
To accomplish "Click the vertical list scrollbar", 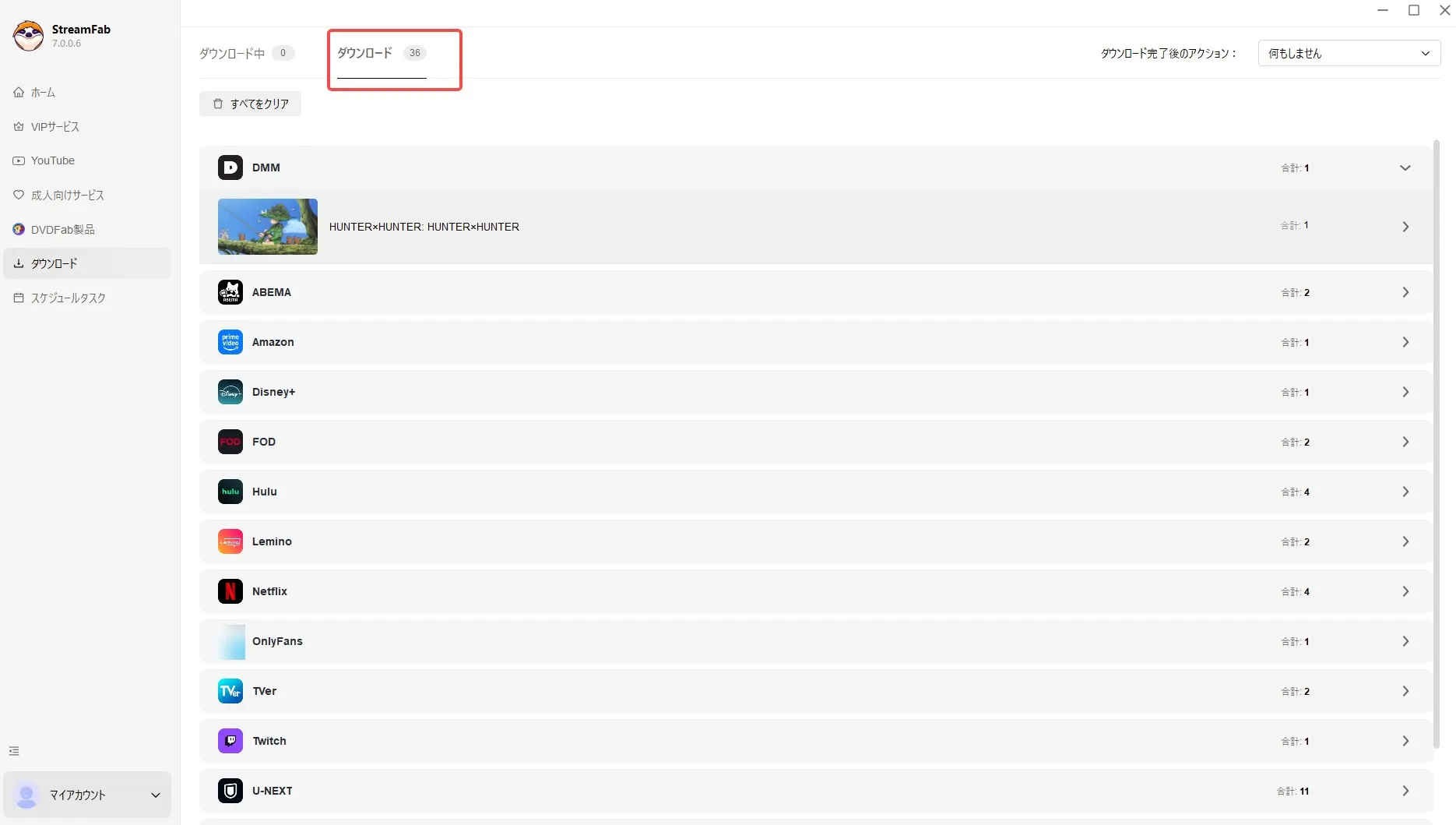I will (x=1437, y=444).
